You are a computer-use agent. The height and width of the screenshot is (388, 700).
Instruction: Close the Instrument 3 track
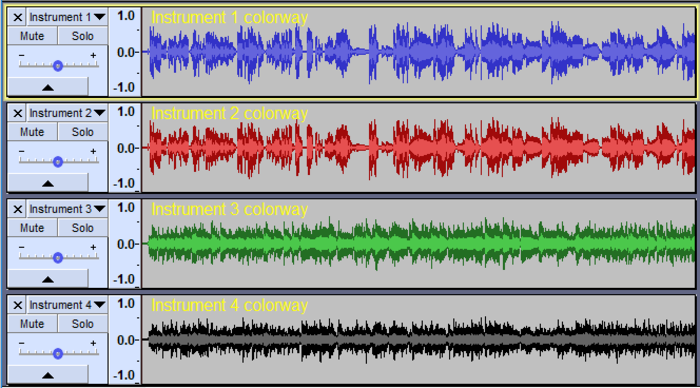click(17, 209)
